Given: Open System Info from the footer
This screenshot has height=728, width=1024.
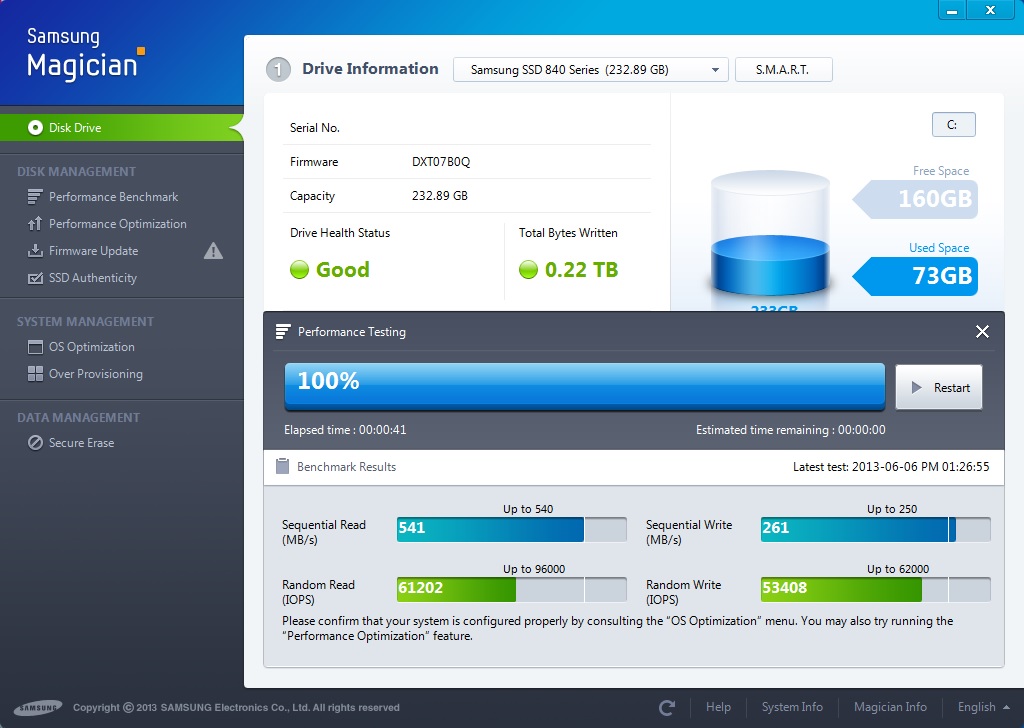Looking at the screenshot, I should (792, 707).
